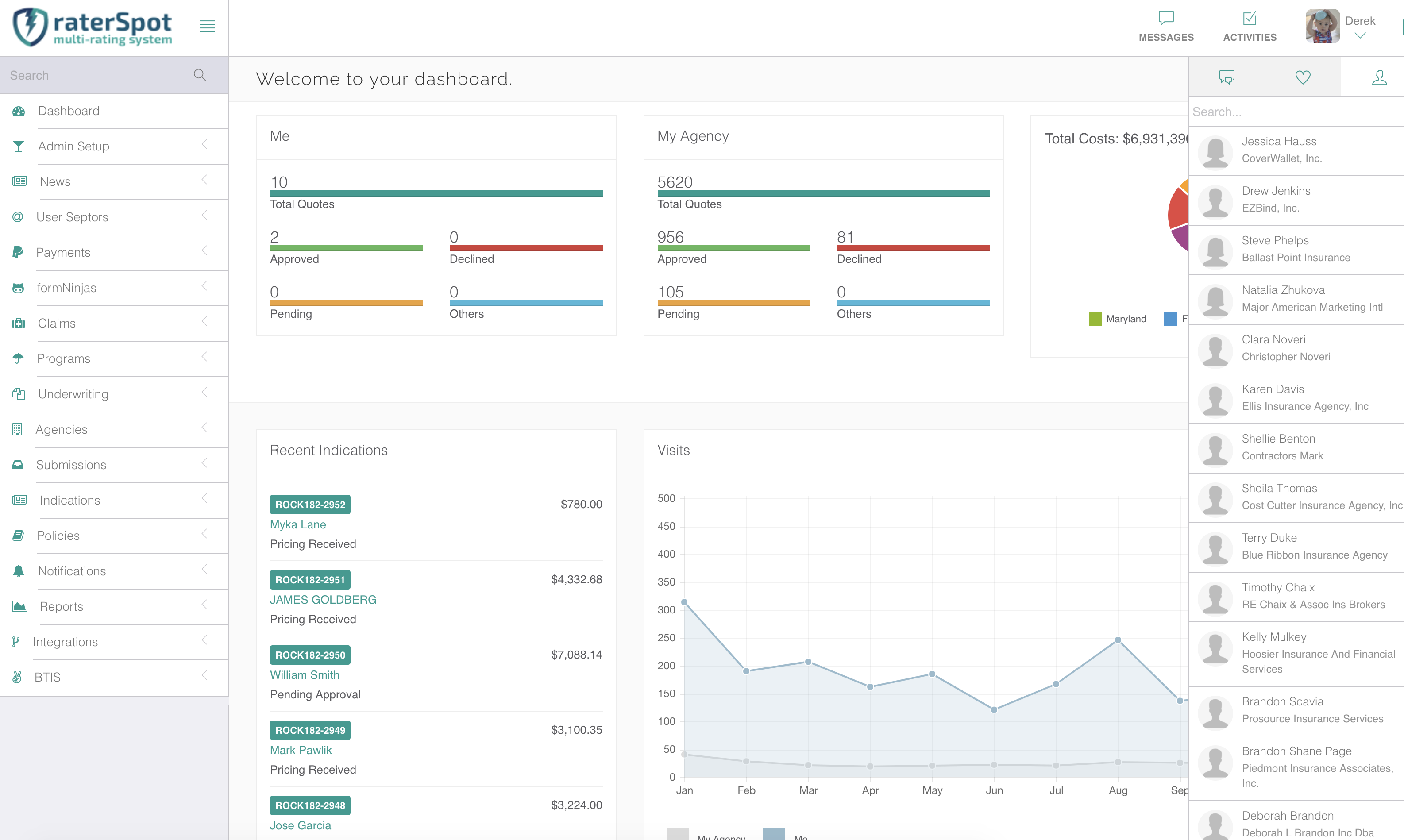Image resolution: width=1404 pixels, height=840 pixels.
Task: Click the Integrations branch icon
Action: (16, 641)
